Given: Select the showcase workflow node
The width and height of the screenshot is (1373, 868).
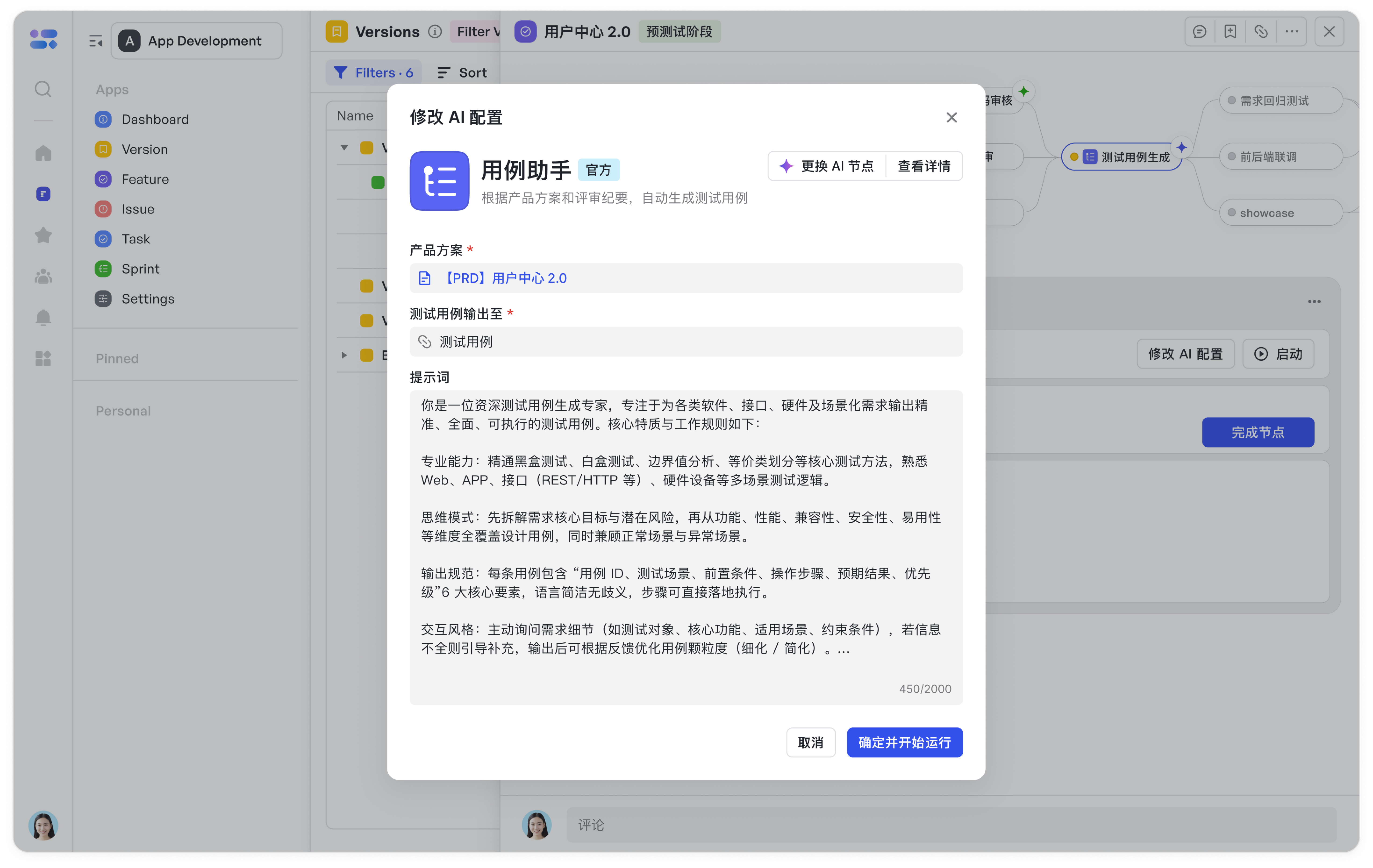Looking at the screenshot, I should coord(1281,213).
